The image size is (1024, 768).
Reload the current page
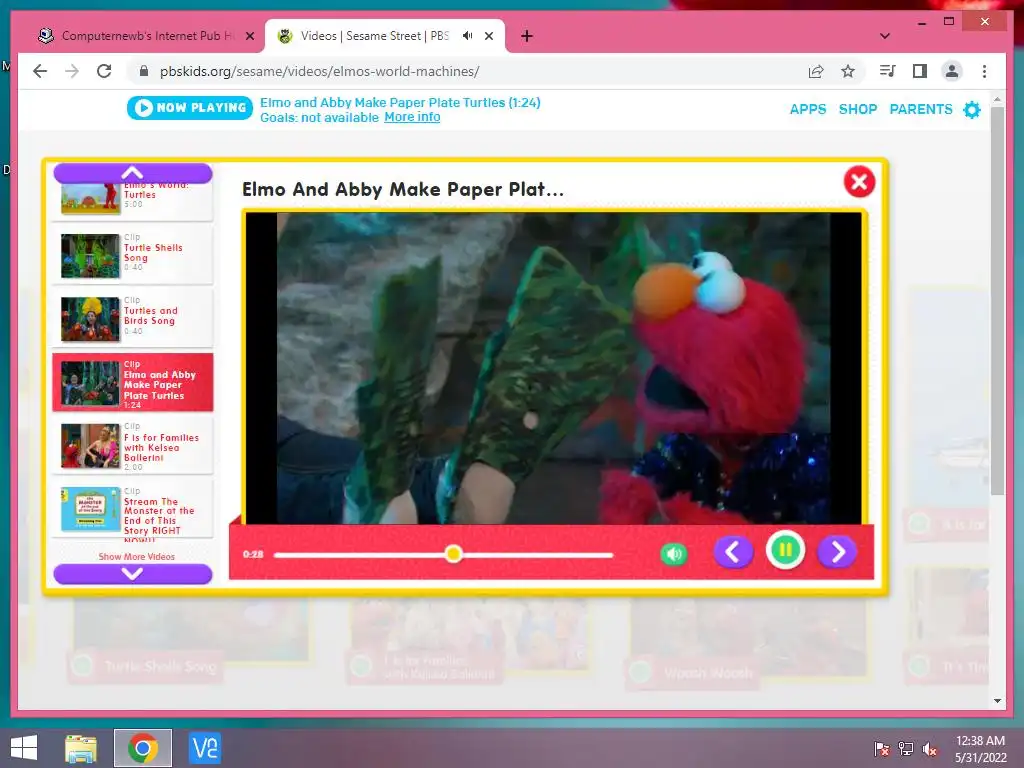(x=104, y=71)
